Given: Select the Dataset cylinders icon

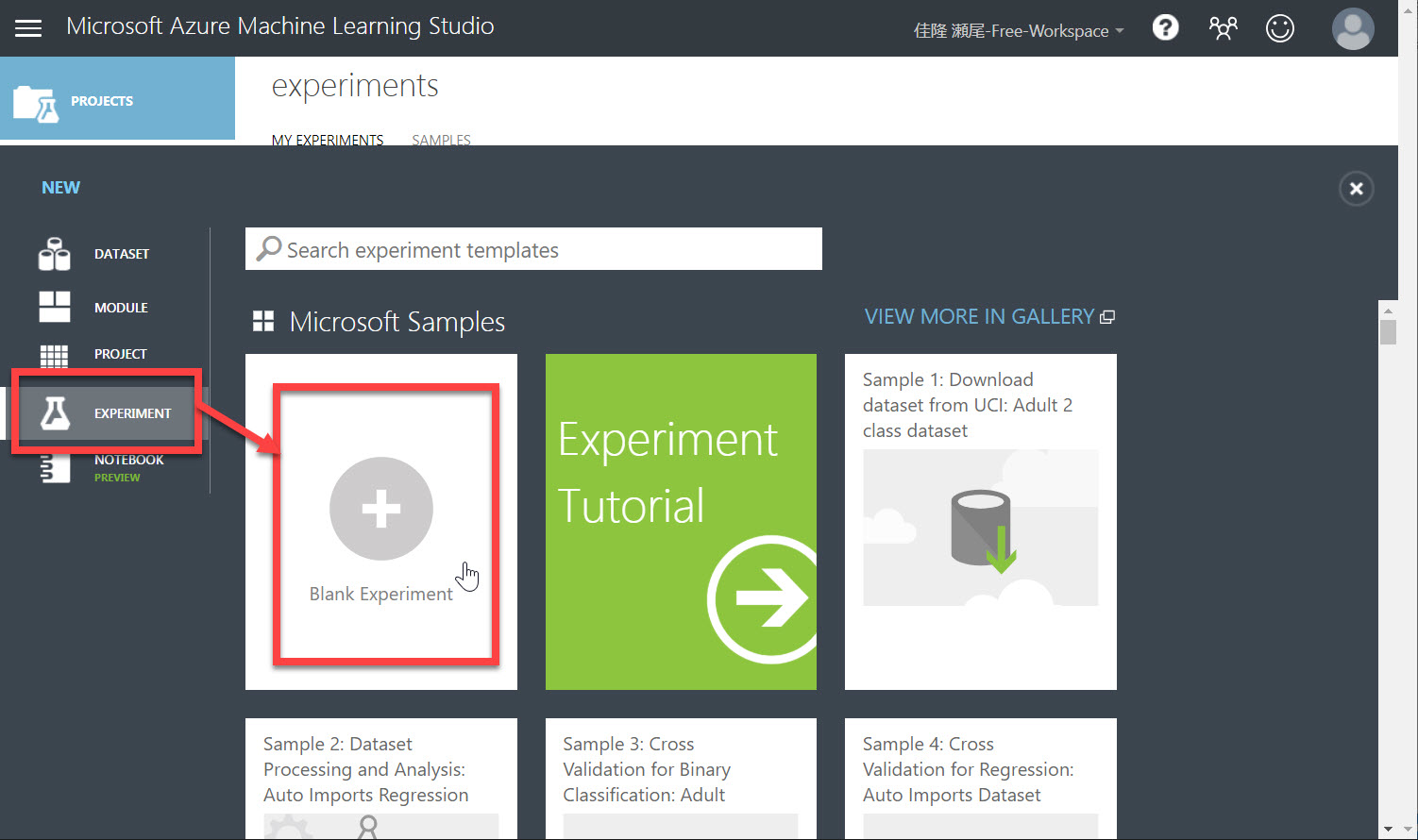Looking at the screenshot, I should (x=55, y=254).
